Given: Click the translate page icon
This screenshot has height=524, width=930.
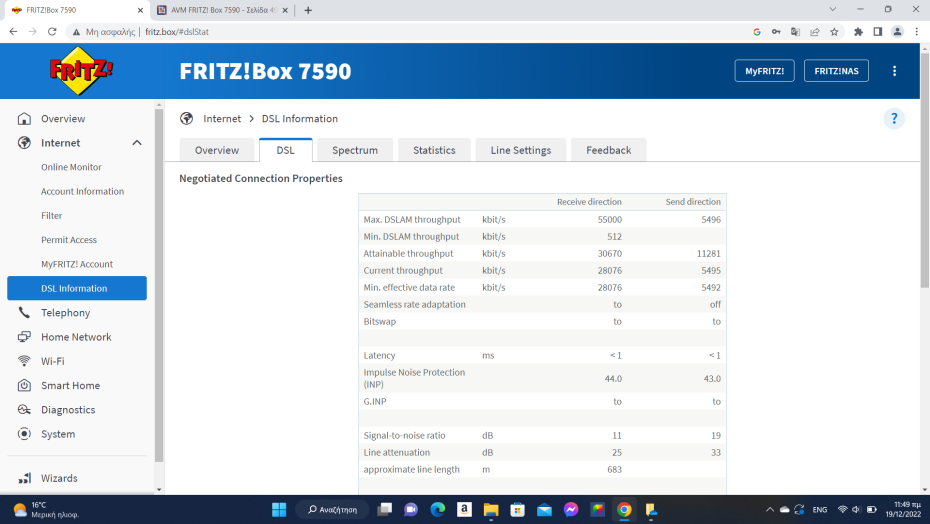Looking at the screenshot, I should [x=795, y=32].
